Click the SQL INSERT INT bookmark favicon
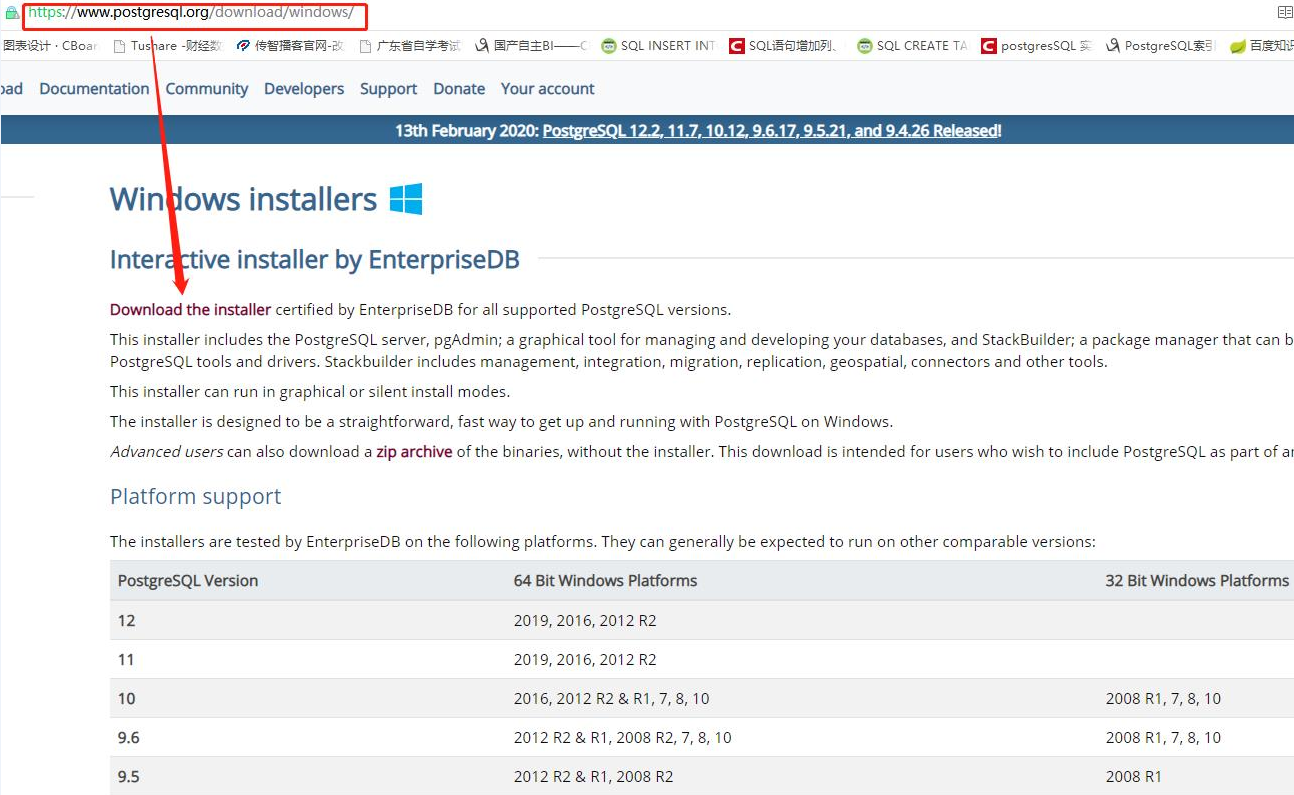 [x=608, y=46]
